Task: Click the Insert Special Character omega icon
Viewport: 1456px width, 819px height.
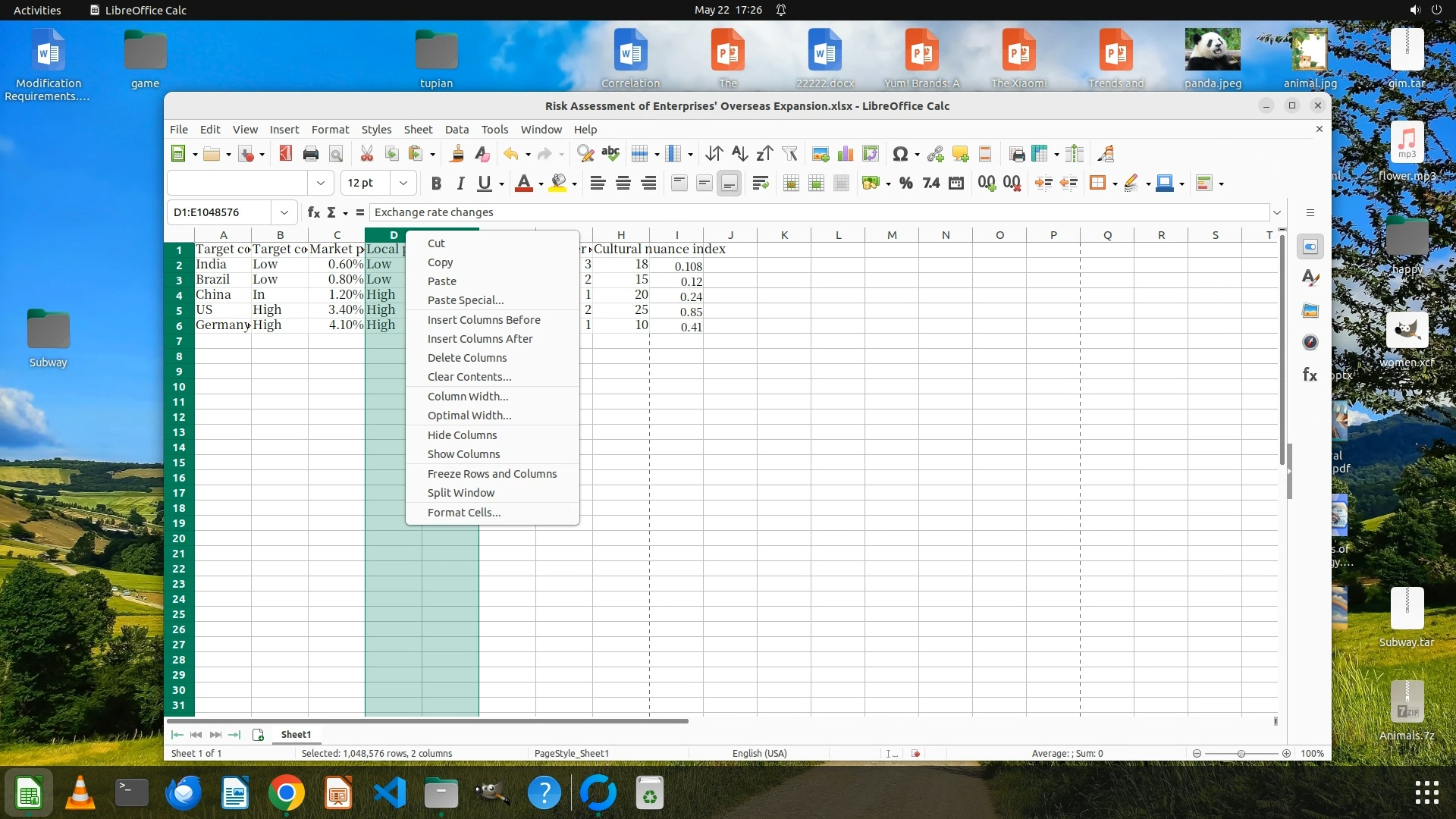Action: tap(900, 154)
